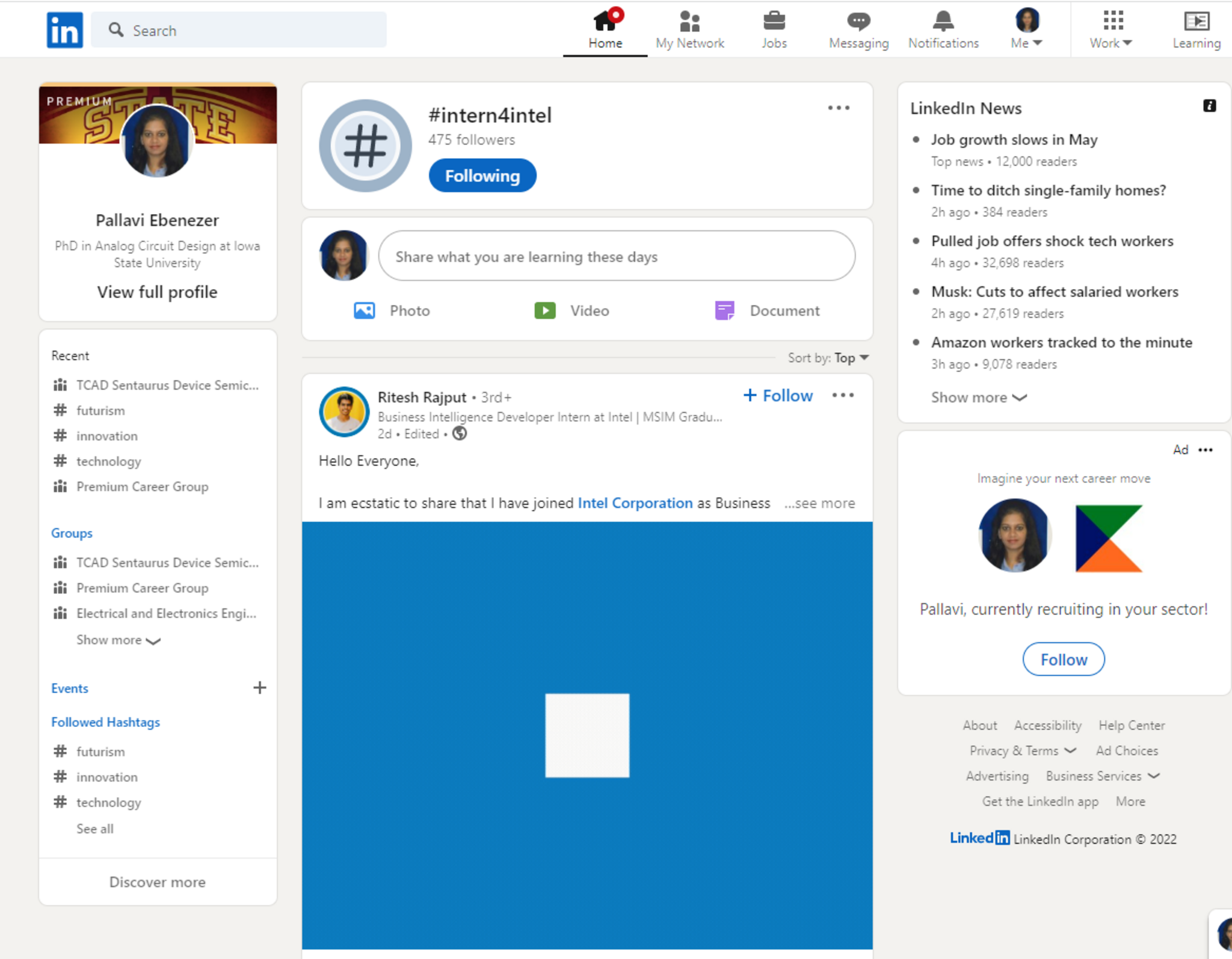The image size is (1232, 959).
Task: Expand post with see more link
Action: 819,503
